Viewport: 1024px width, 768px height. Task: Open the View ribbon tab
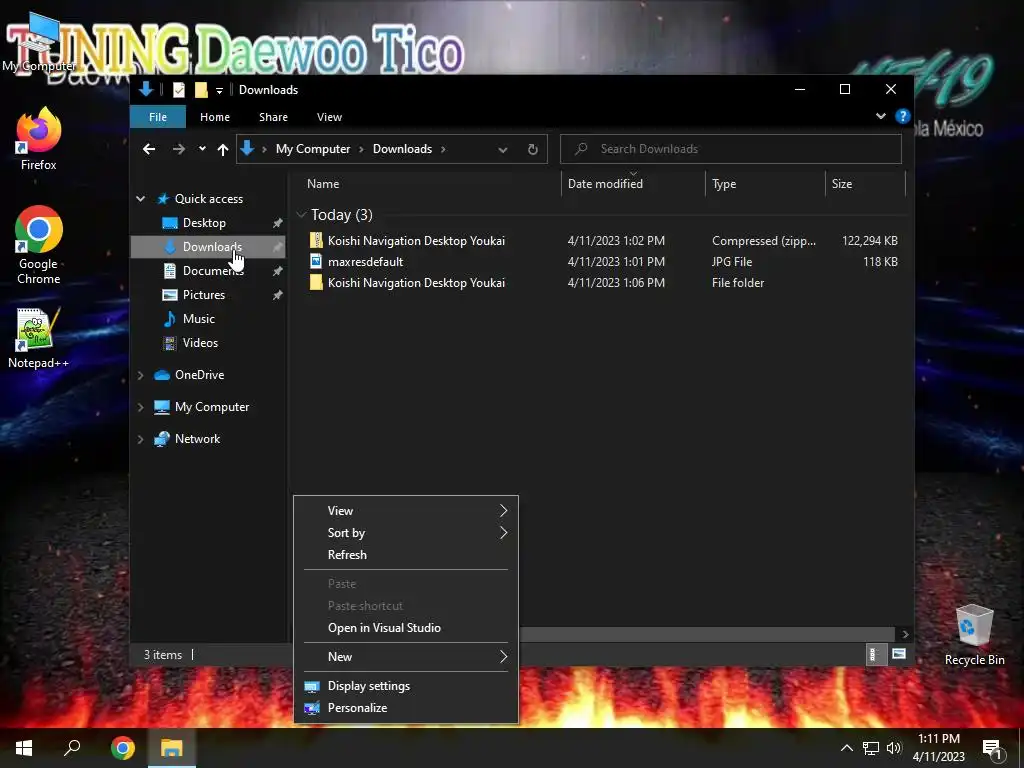329,117
